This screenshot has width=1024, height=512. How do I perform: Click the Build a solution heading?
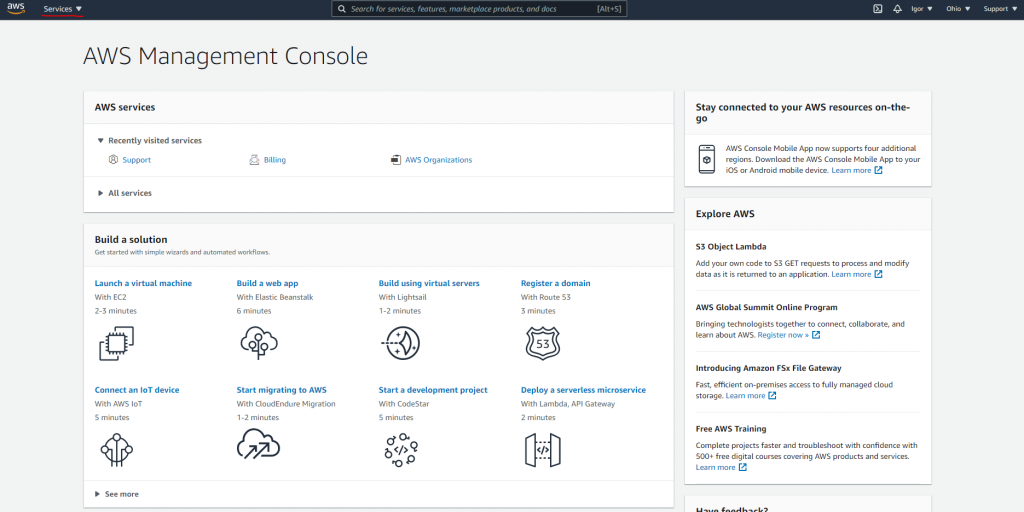point(131,240)
